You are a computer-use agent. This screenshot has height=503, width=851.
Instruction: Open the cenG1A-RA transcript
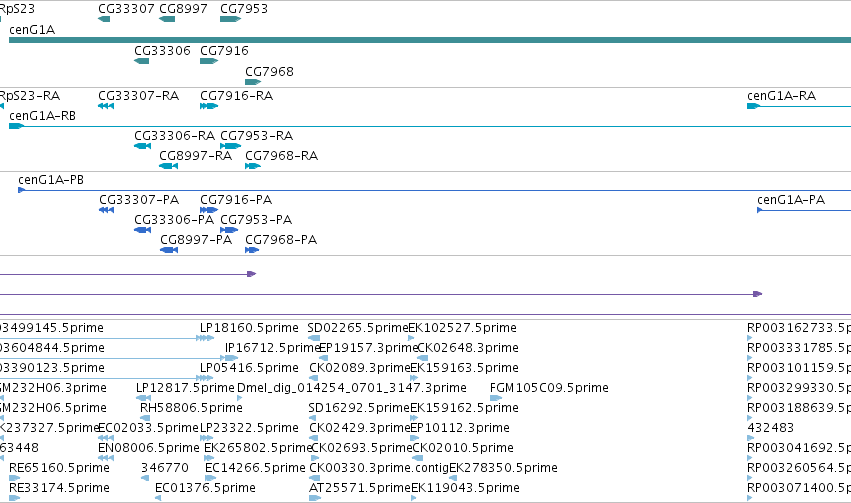[x=781, y=96]
